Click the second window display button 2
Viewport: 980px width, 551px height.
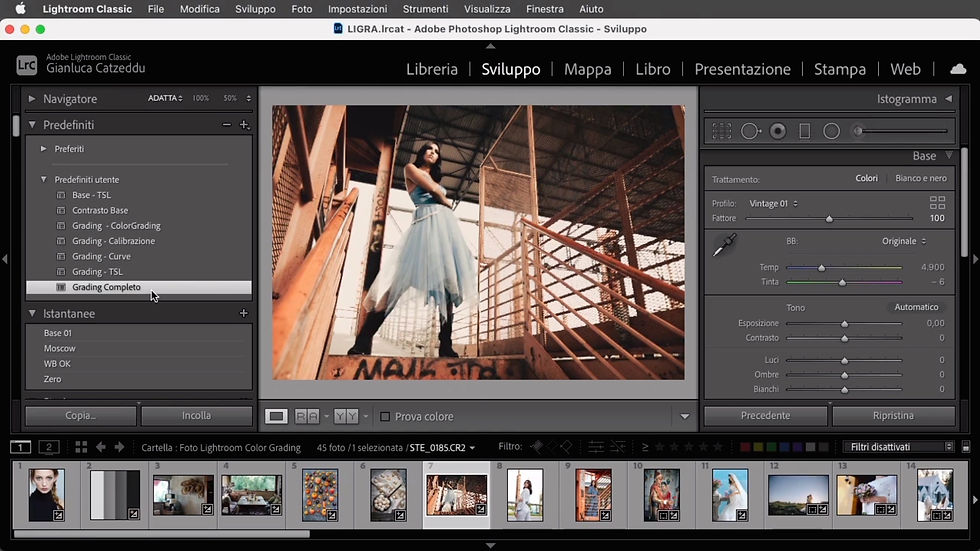(x=49, y=447)
